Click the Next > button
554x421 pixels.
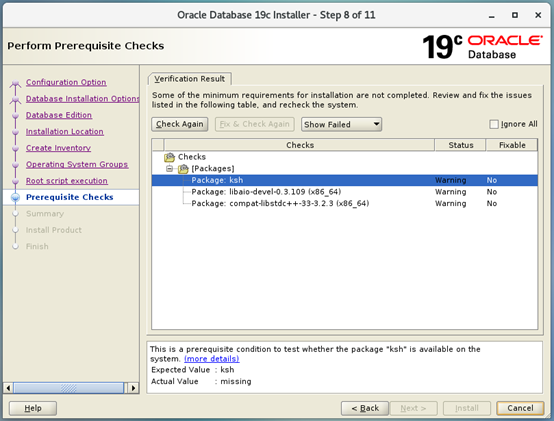pyautogui.click(x=413, y=408)
